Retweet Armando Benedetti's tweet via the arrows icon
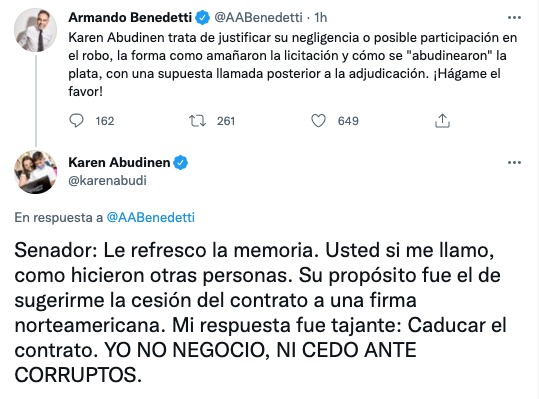 click(x=197, y=121)
